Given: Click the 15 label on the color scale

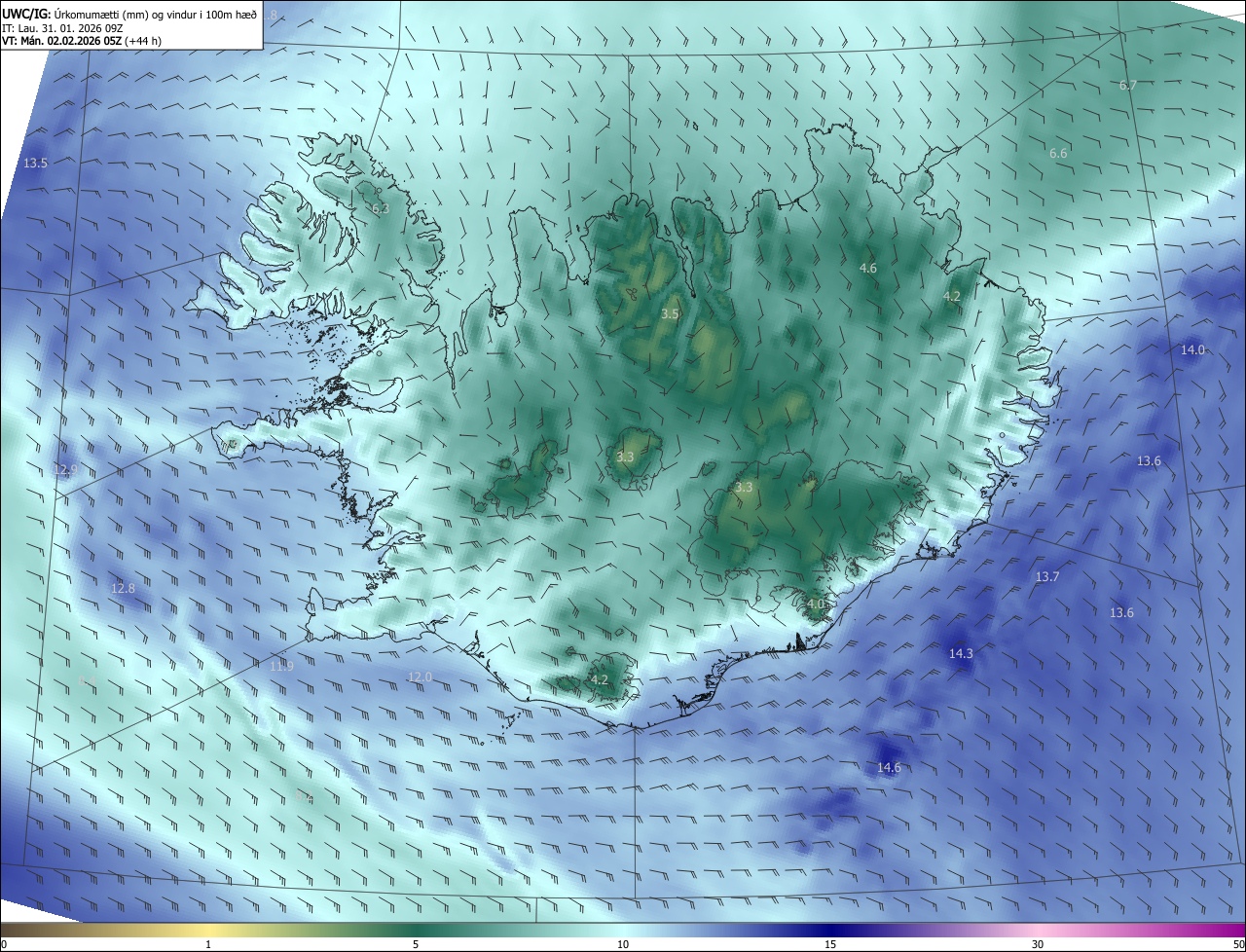Looking at the screenshot, I should coord(830,944).
